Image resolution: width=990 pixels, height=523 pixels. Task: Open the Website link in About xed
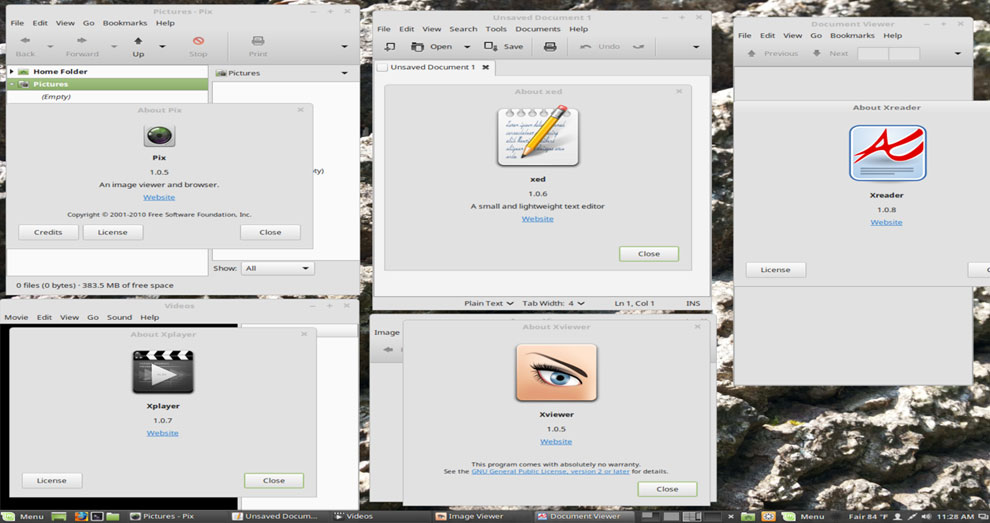(x=538, y=219)
